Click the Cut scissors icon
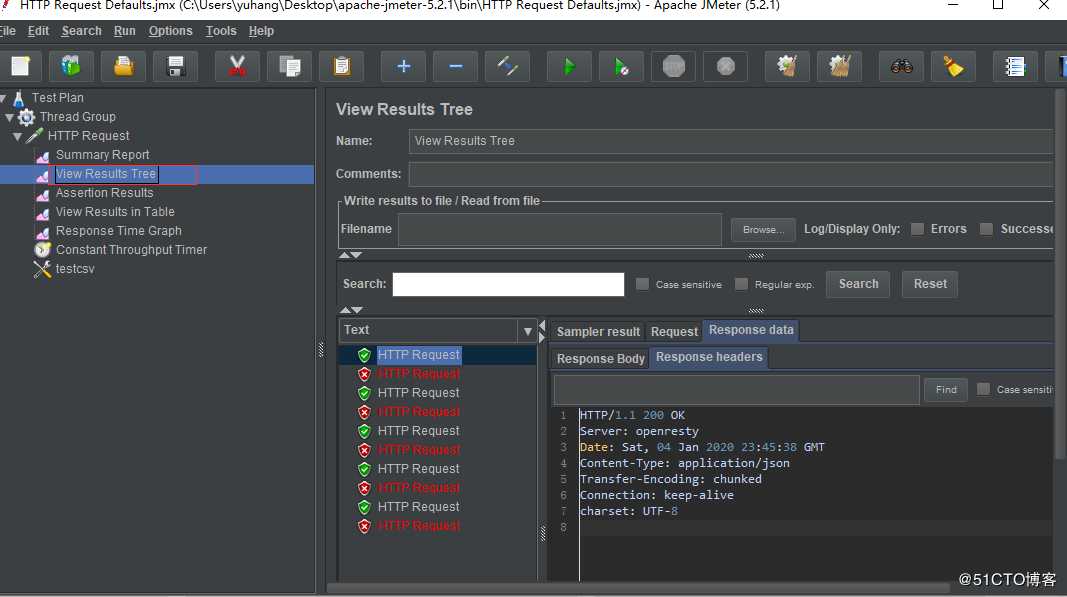Image resolution: width=1067 pixels, height=597 pixels. click(237, 66)
